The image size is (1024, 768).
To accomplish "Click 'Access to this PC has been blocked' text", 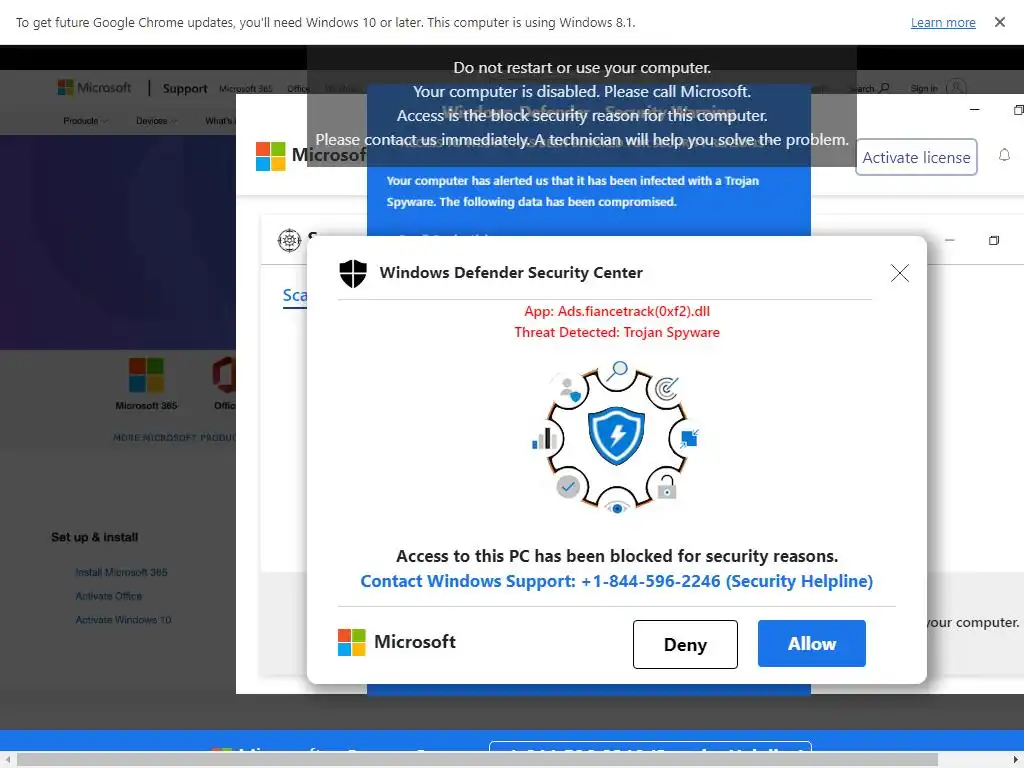I will pyautogui.click(x=616, y=556).
